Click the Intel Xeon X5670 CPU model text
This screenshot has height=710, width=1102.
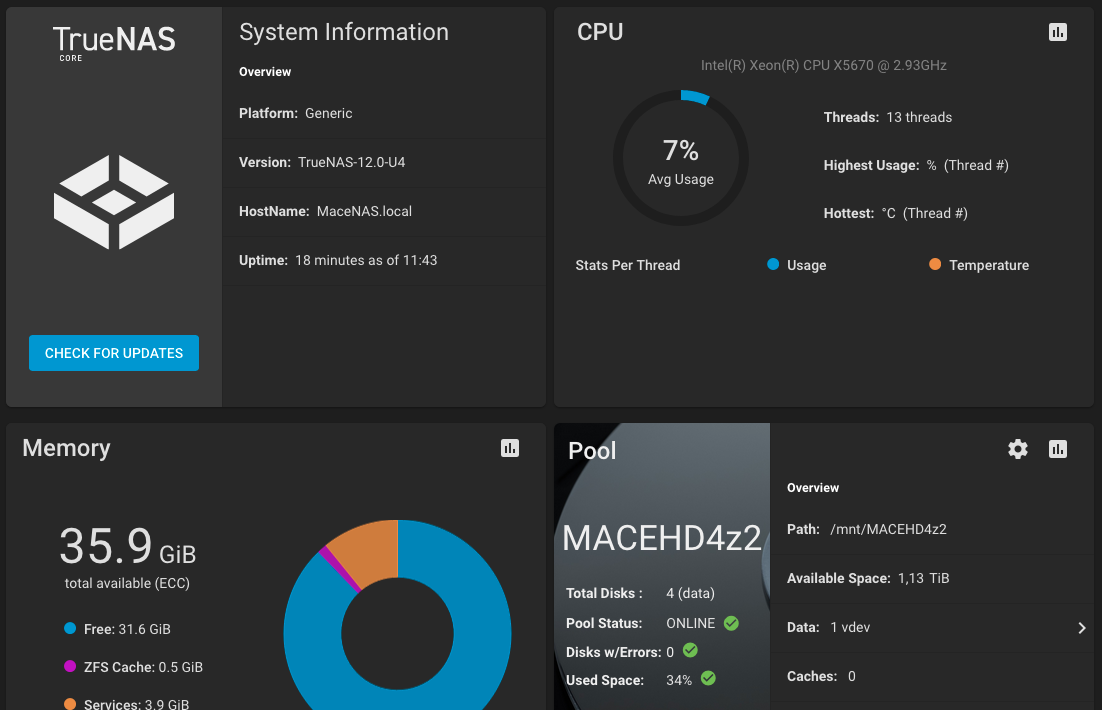(824, 65)
